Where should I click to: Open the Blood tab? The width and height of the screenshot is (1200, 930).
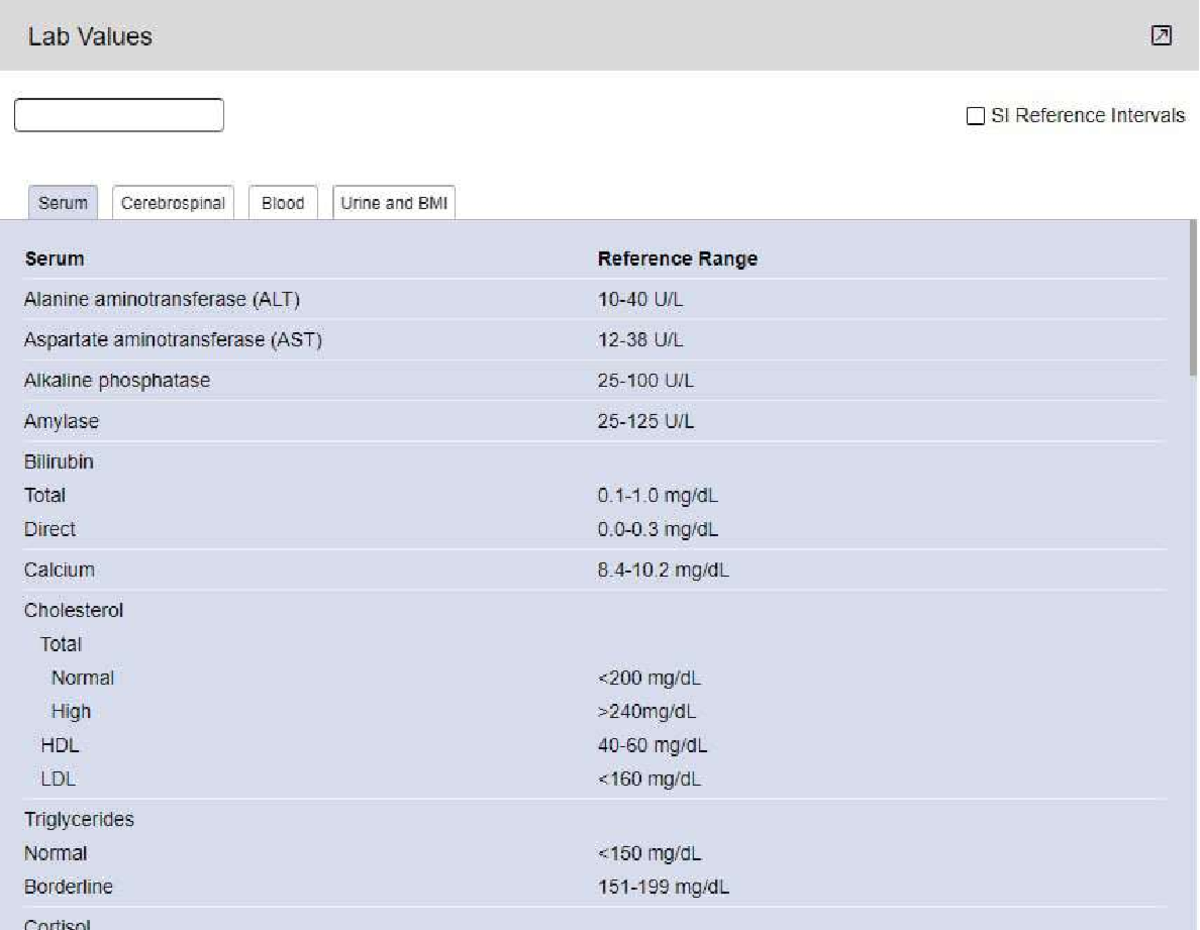coord(283,203)
